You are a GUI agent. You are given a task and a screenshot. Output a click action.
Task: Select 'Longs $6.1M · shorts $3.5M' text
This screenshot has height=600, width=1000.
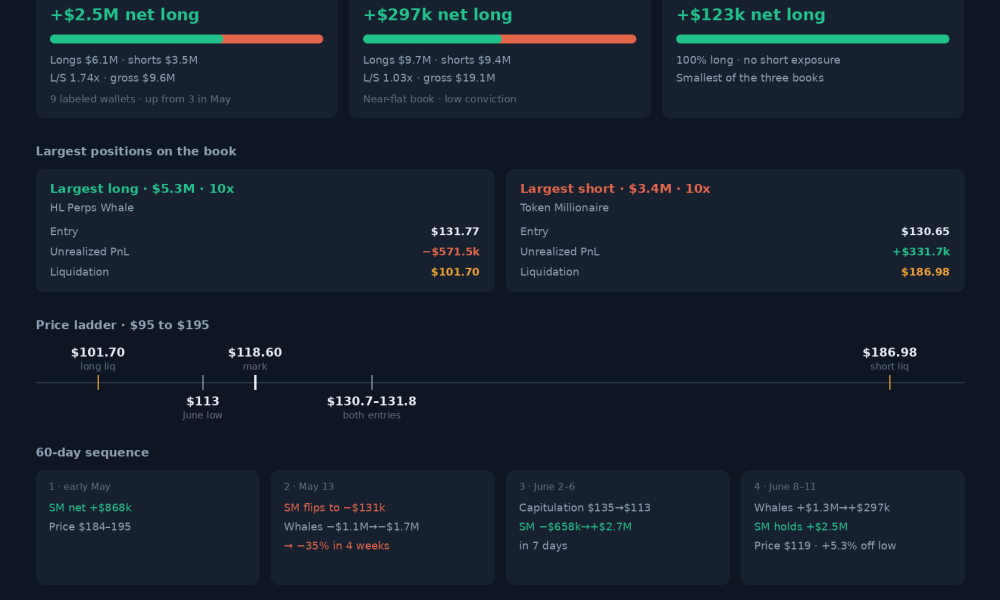pyautogui.click(x=124, y=60)
